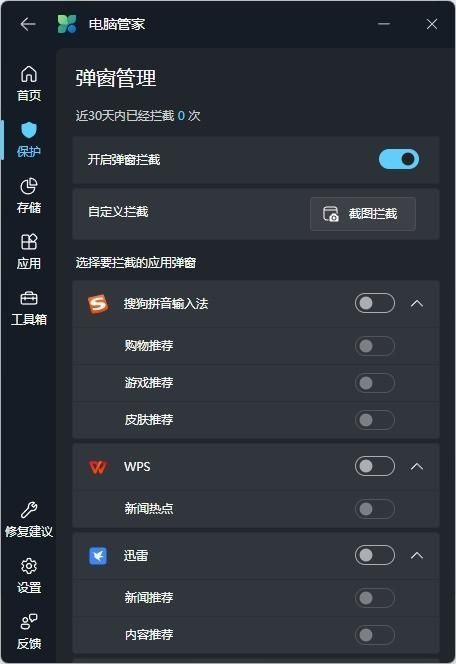Enable blocking for 搜狗拼音输入法
The image size is (456, 664).
(375, 303)
